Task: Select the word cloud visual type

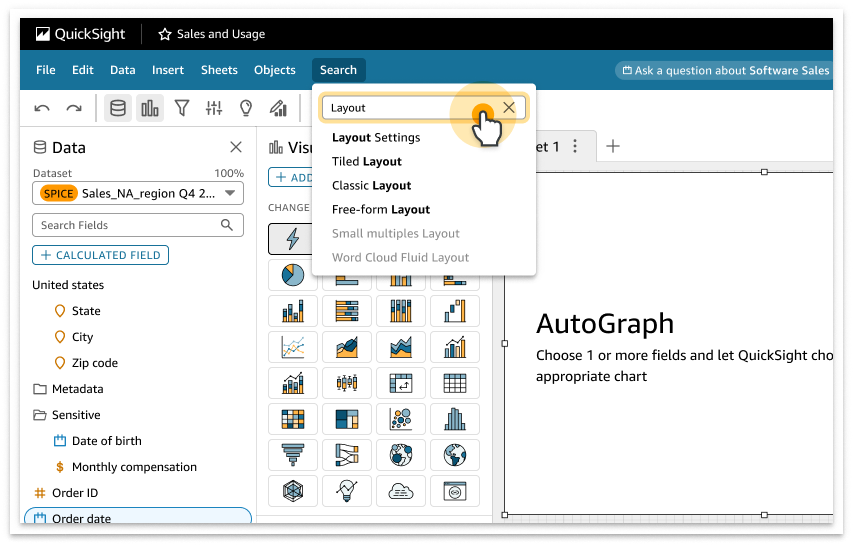Action: click(400, 491)
